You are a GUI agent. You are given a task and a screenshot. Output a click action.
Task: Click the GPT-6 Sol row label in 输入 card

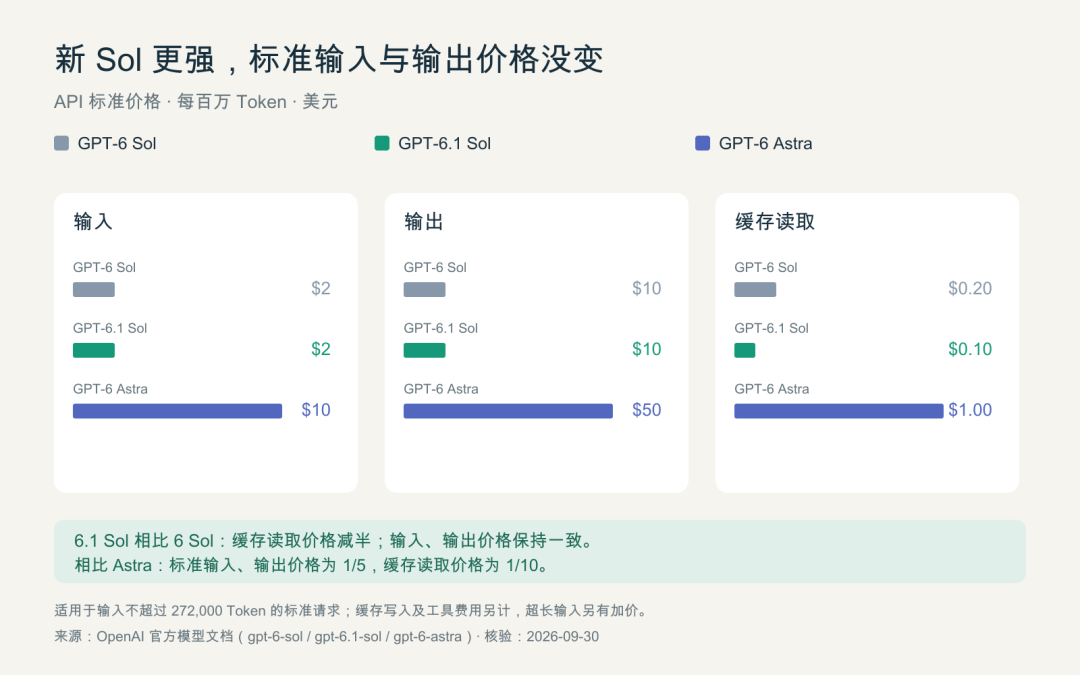(105, 267)
